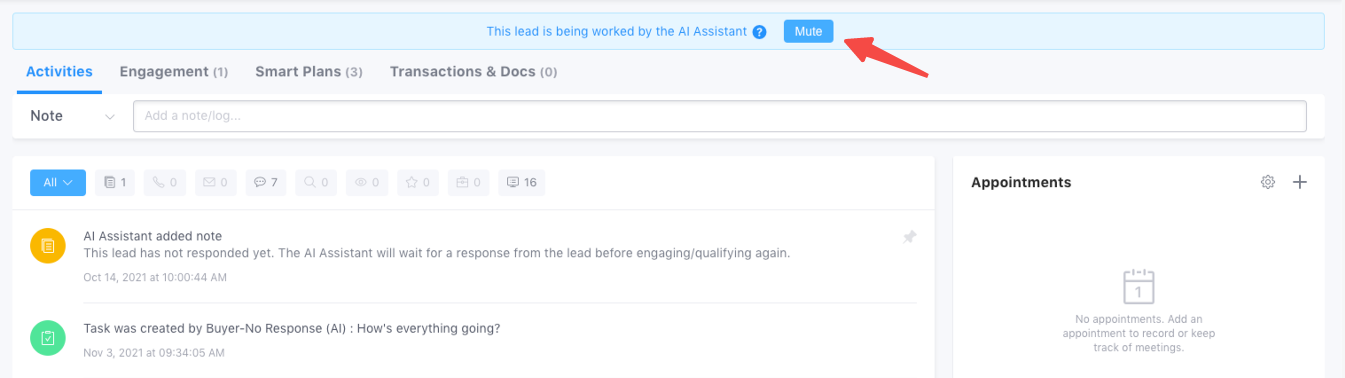Filter activities by favorites star icon
1345x378 pixels.
pos(417,183)
